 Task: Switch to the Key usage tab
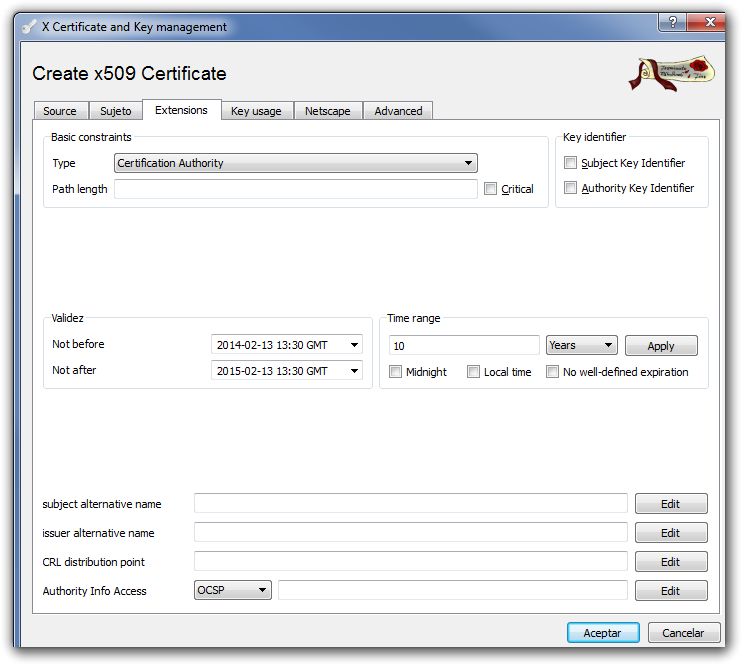256,111
